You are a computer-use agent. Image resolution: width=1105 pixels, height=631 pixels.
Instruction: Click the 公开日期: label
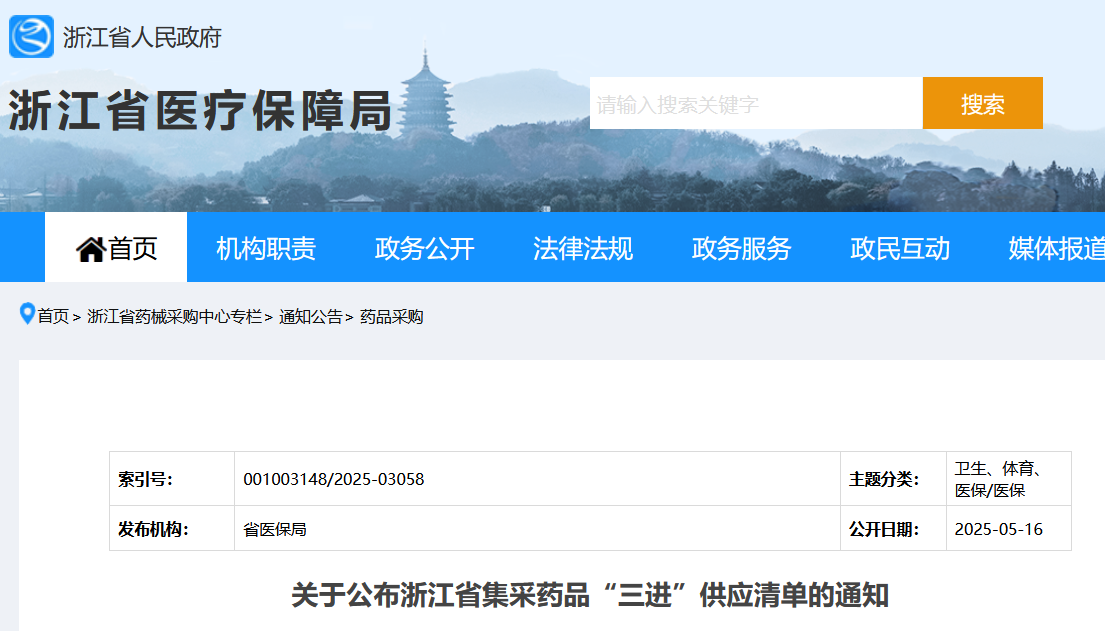pyautogui.click(x=884, y=529)
